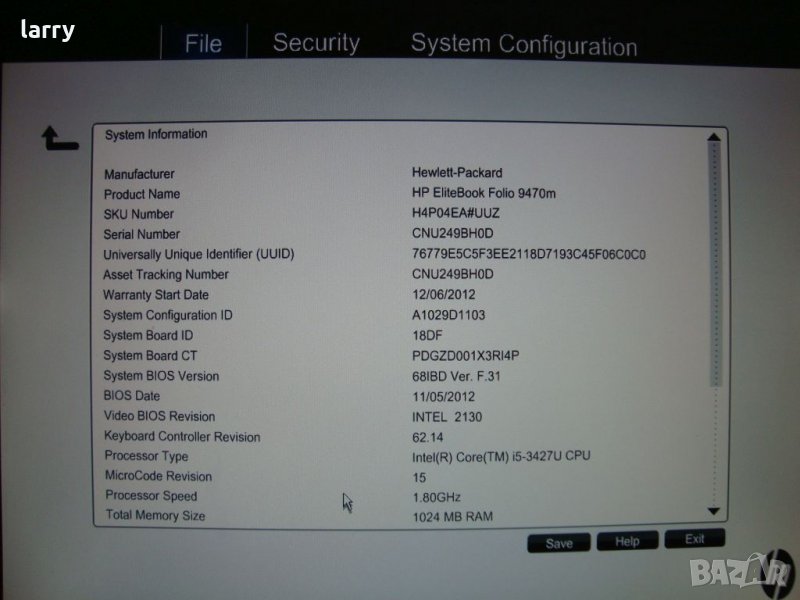
Task: Open Help from the bottom buttons
Action: pos(627,542)
